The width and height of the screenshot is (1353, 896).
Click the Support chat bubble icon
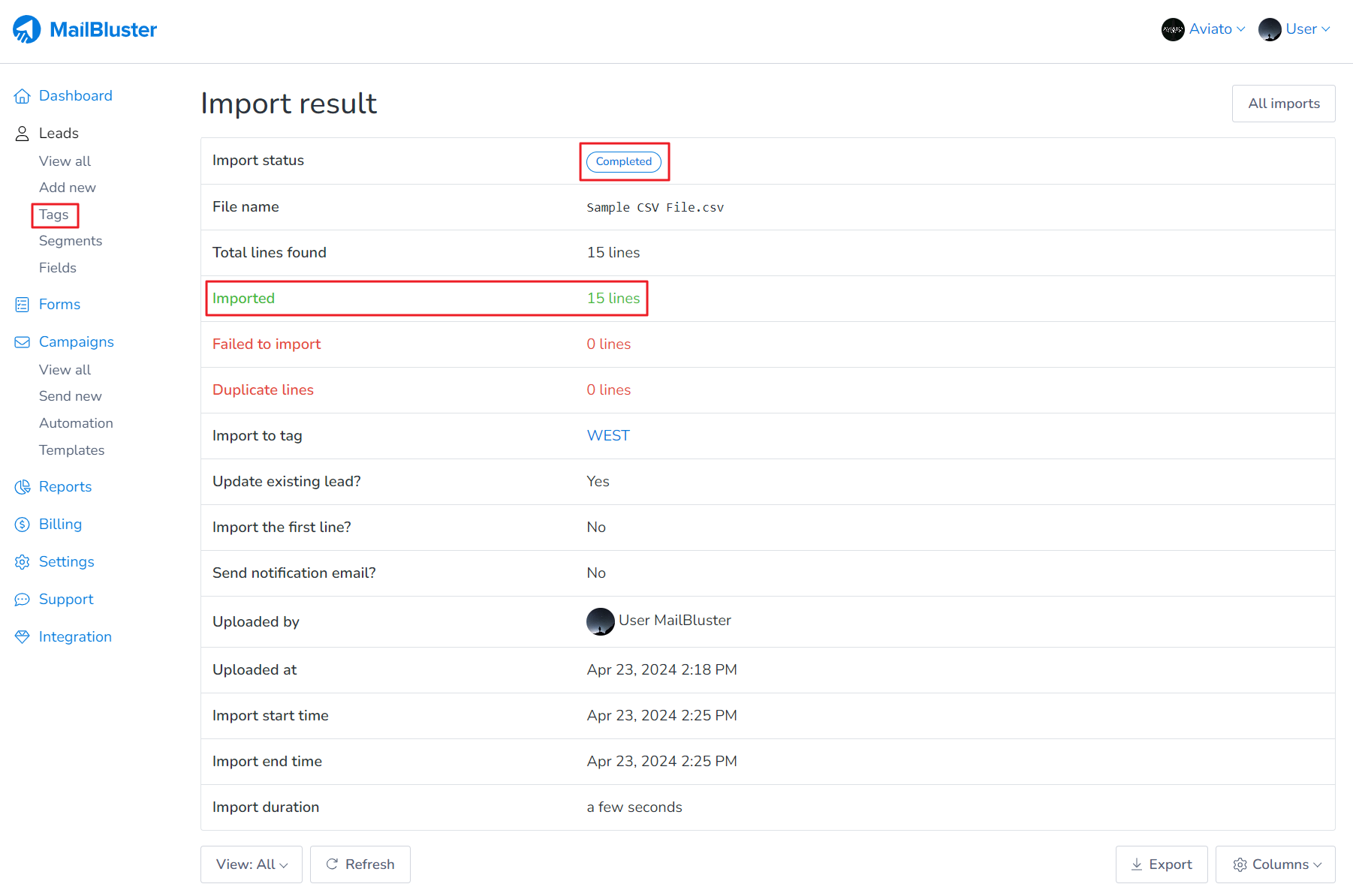tap(23, 600)
